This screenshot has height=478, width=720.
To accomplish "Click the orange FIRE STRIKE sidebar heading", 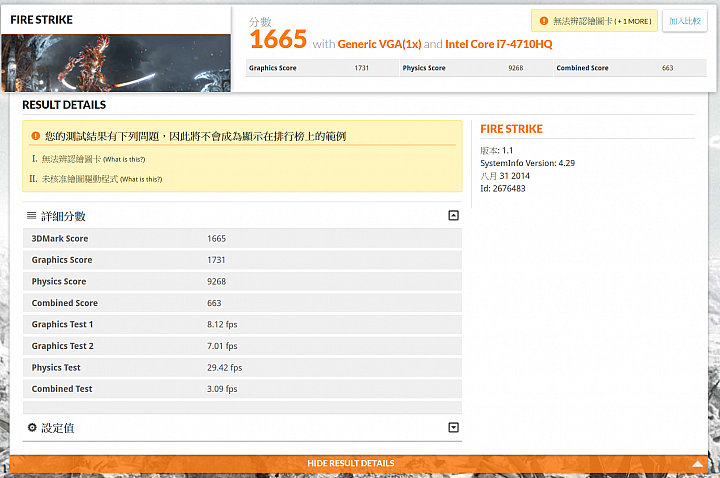I will [512, 129].
